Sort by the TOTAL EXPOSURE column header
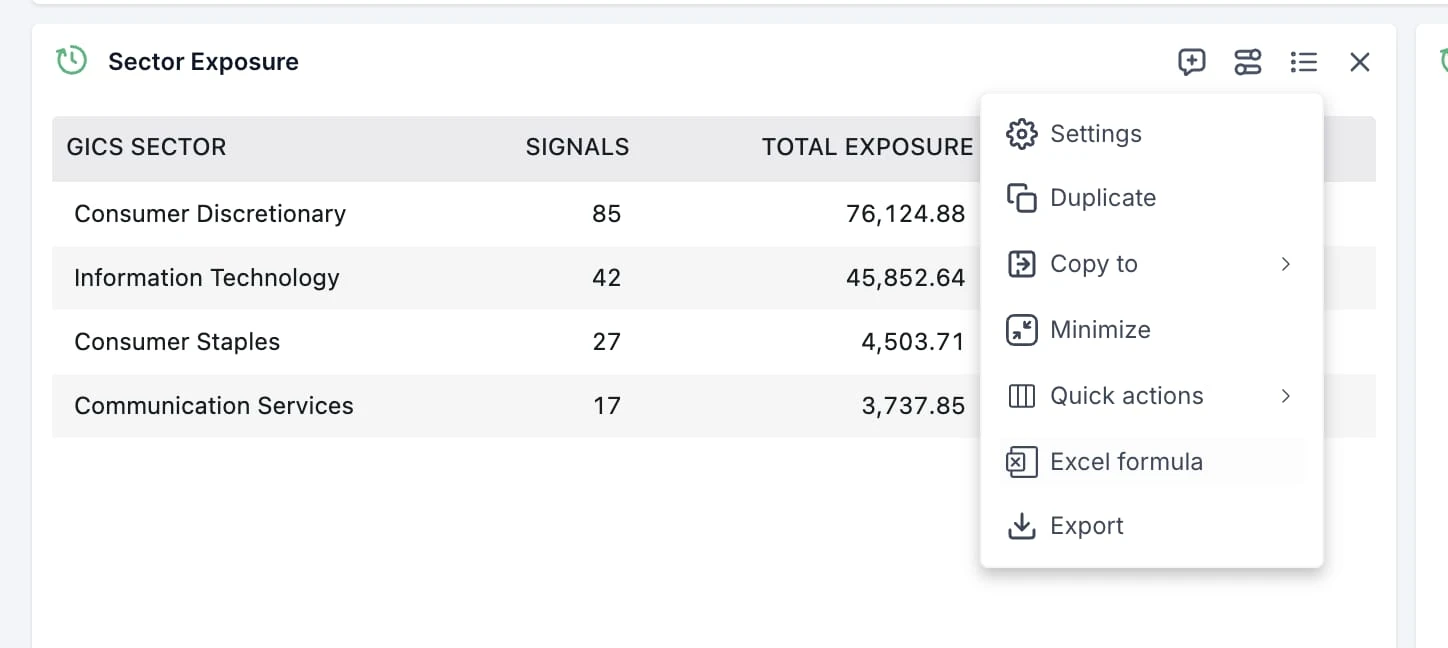 coord(867,146)
